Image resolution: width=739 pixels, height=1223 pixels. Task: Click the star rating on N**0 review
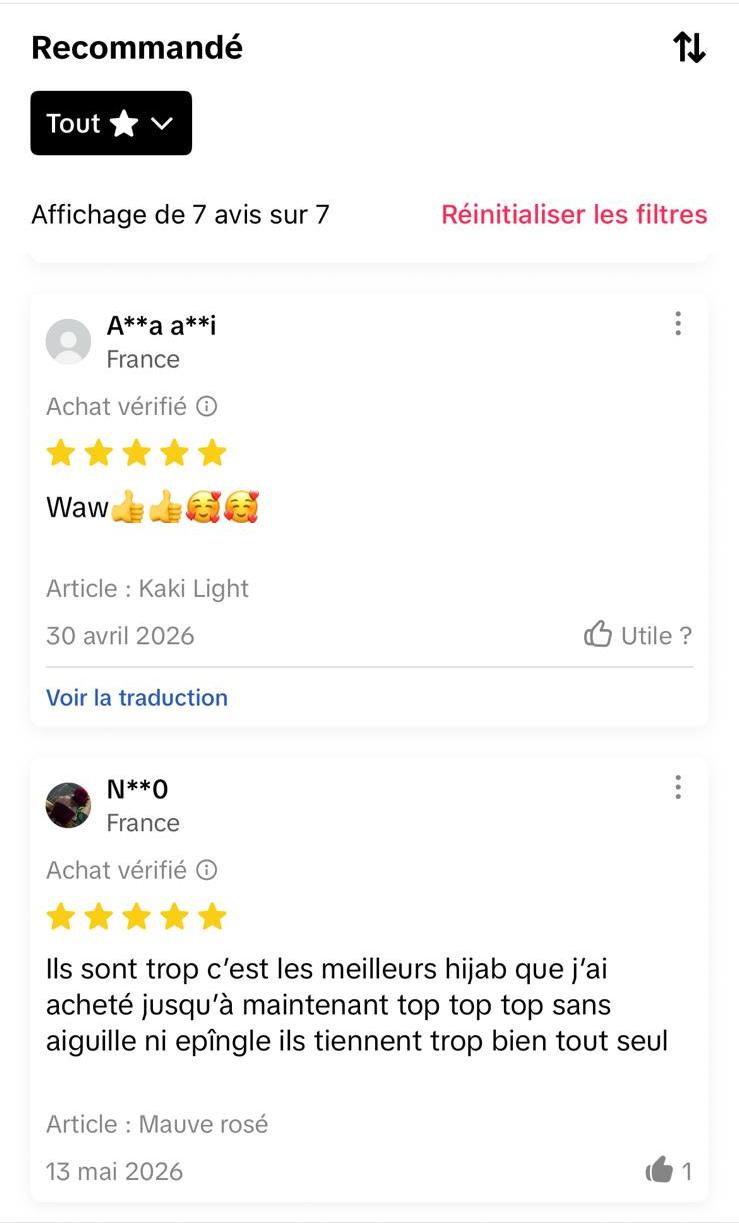point(137,916)
